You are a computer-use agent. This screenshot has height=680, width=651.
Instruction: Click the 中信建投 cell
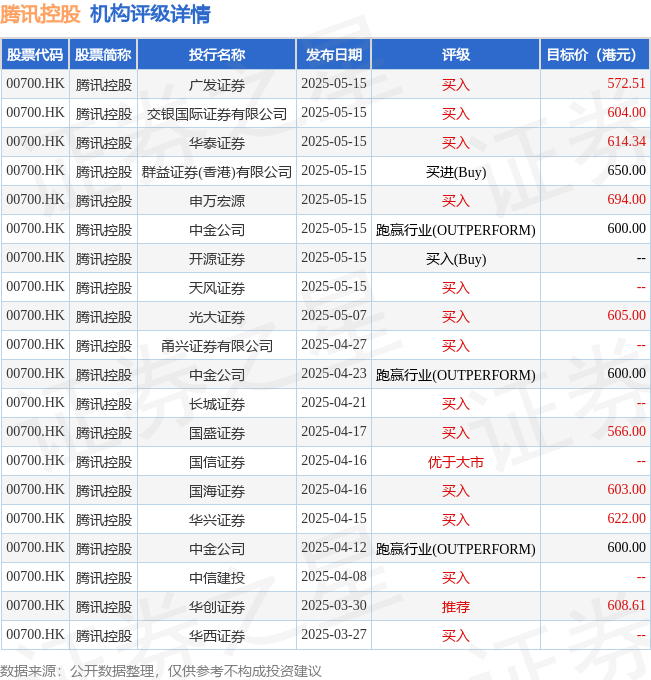click(217, 578)
